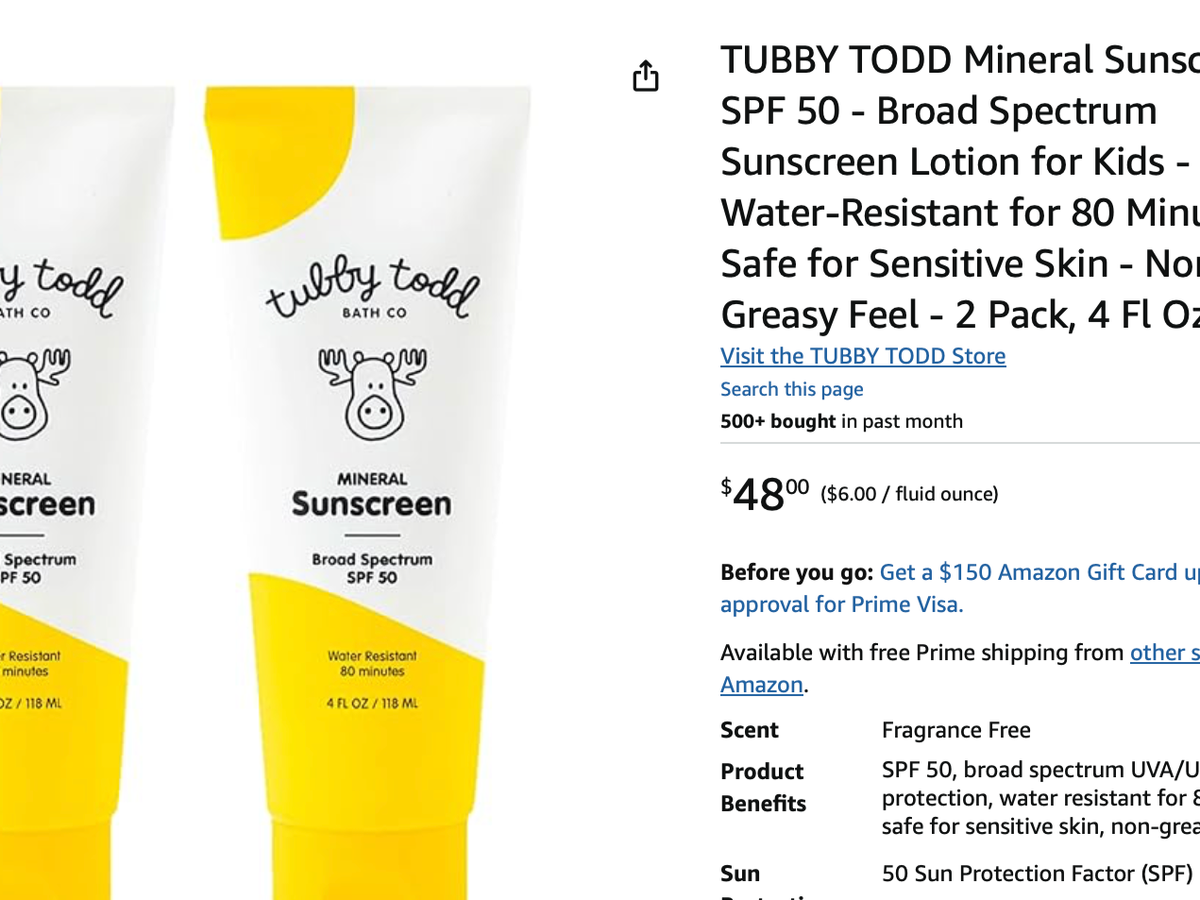The width and height of the screenshot is (1200, 900).
Task: Open the 'Search this page' link
Action: [792, 389]
